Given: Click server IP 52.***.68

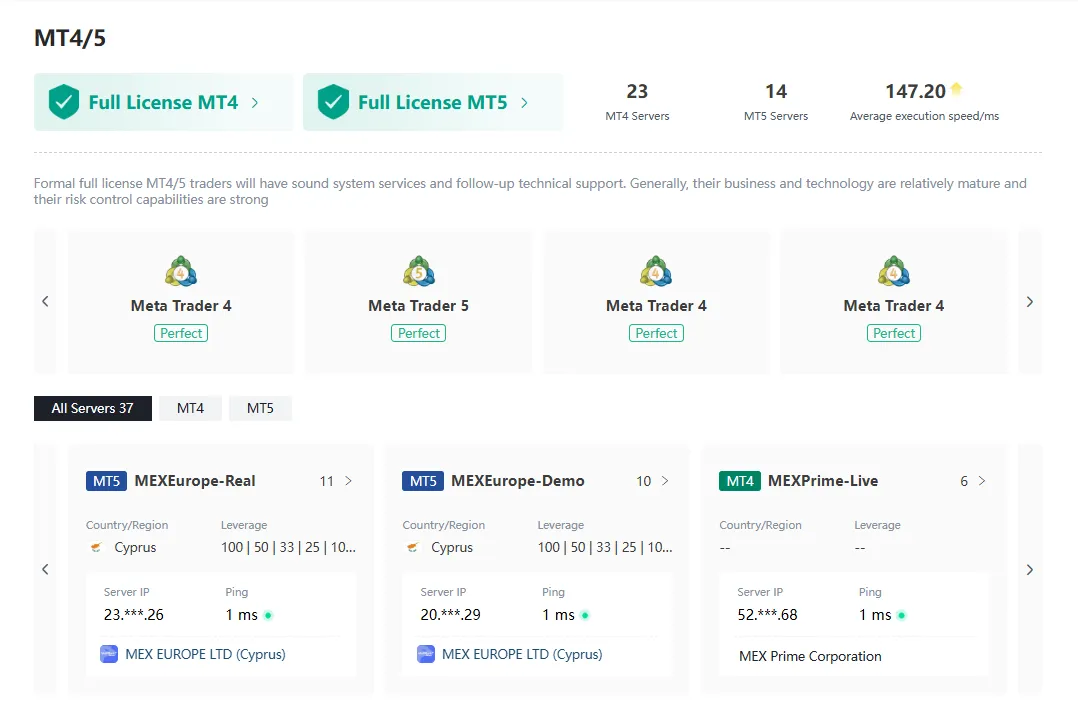Looking at the screenshot, I should click(x=767, y=615).
